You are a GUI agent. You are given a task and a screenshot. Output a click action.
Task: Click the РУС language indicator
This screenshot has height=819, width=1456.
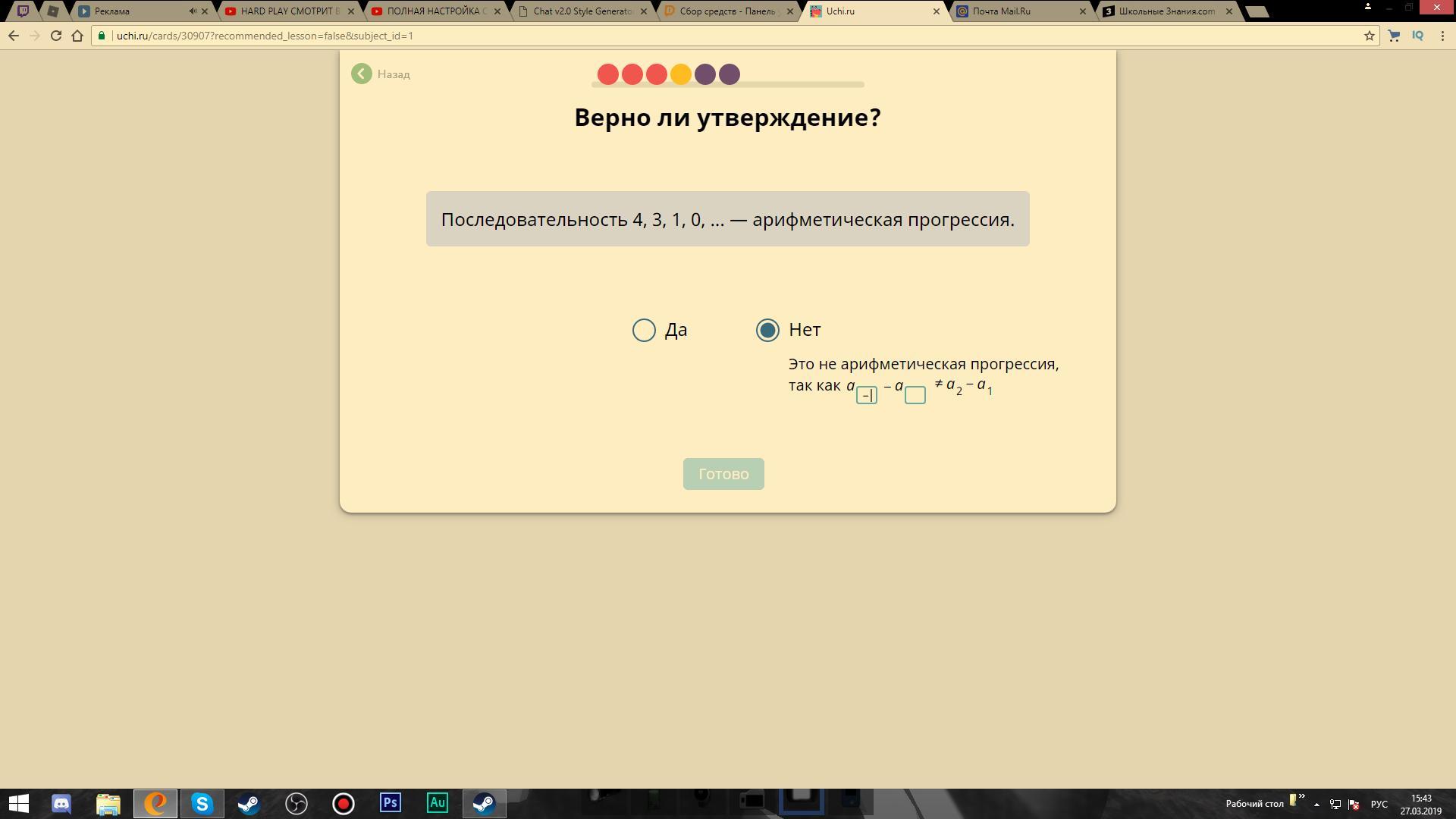1379,804
